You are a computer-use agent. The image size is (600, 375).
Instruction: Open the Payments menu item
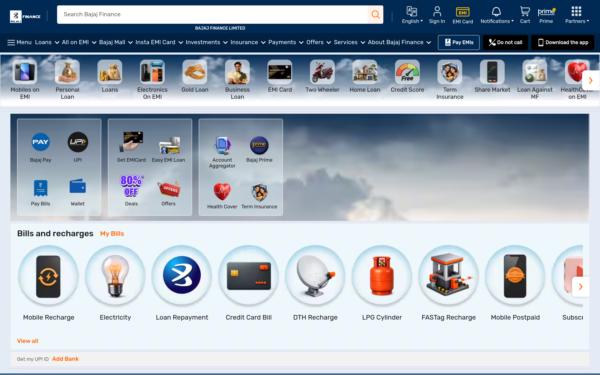click(x=286, y=42)
